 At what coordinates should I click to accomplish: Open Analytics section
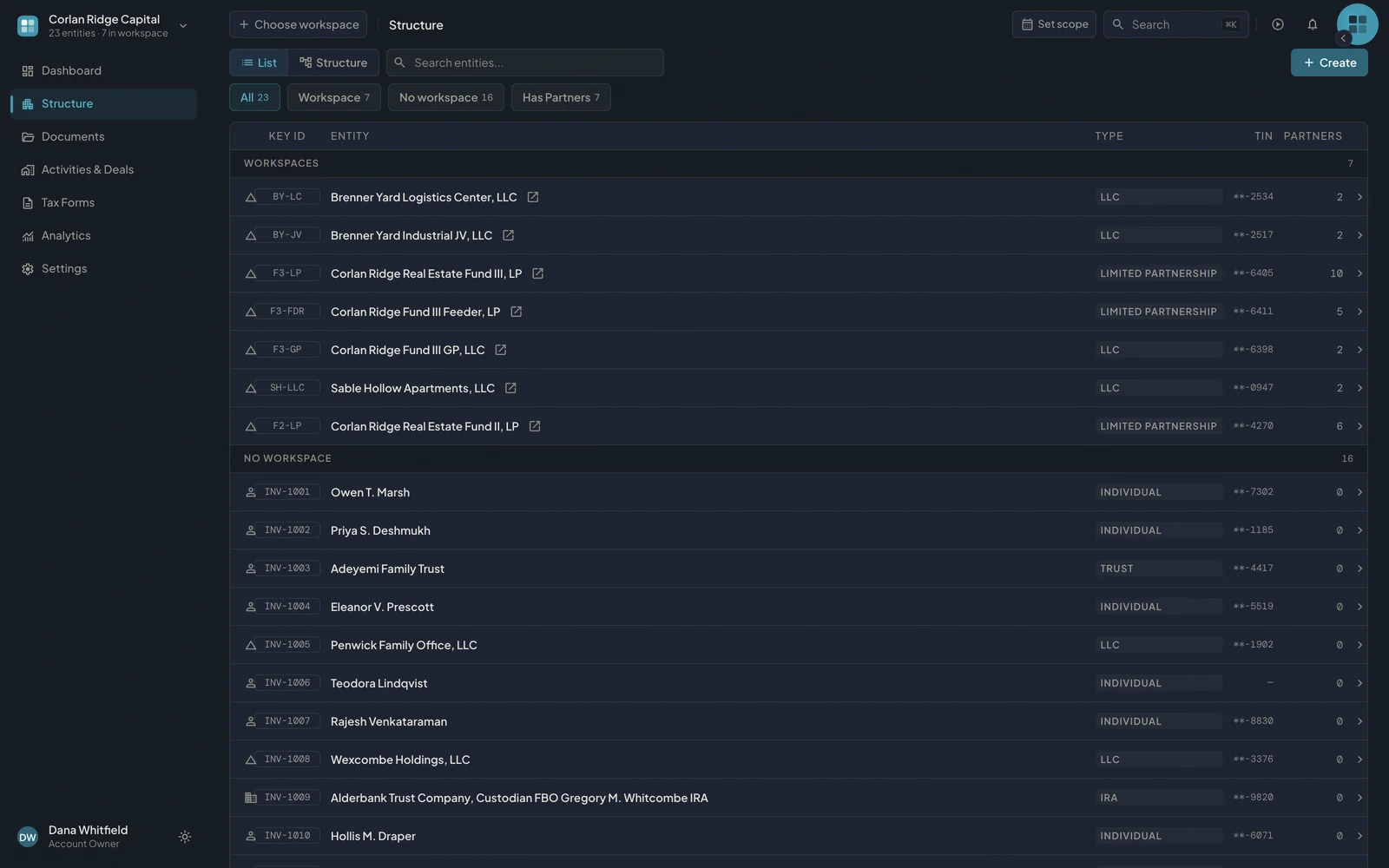[x=103, y=235]
